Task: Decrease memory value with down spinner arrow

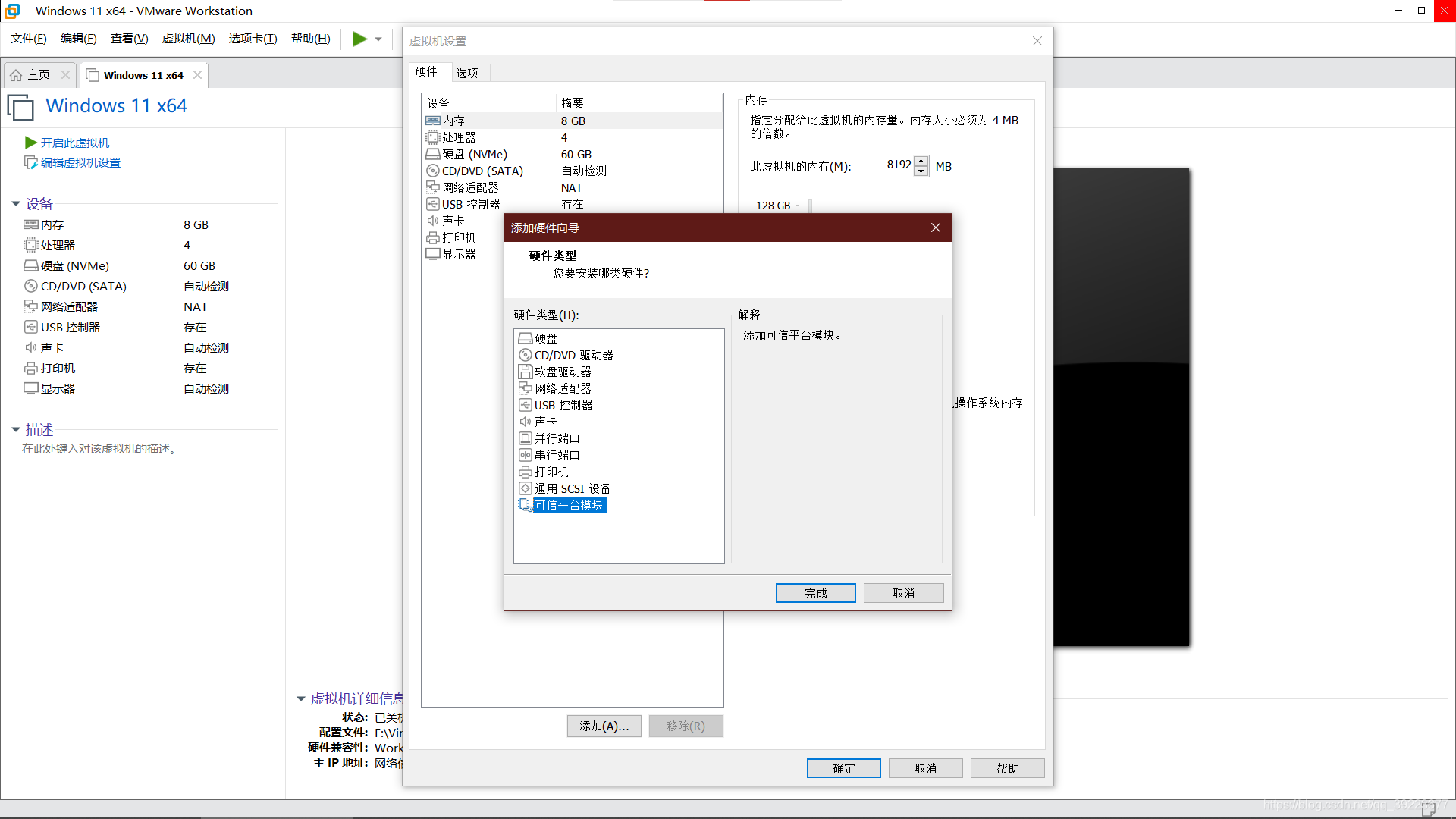Action: (921, 171)
